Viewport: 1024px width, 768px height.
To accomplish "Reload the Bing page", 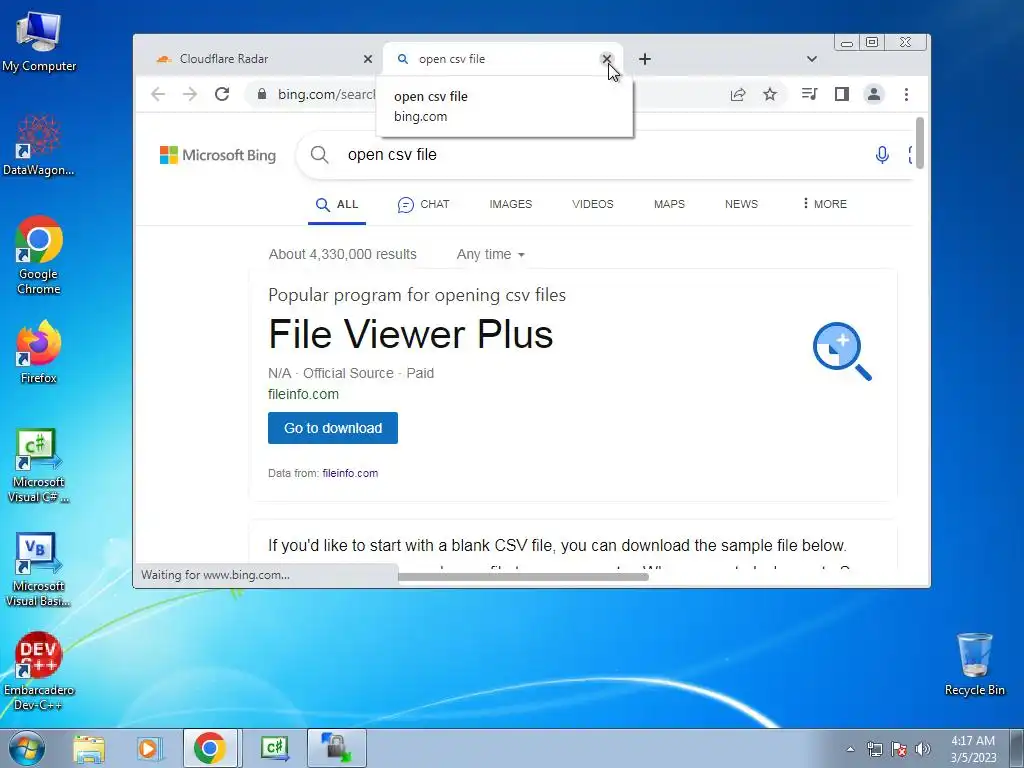I will 222,94.
